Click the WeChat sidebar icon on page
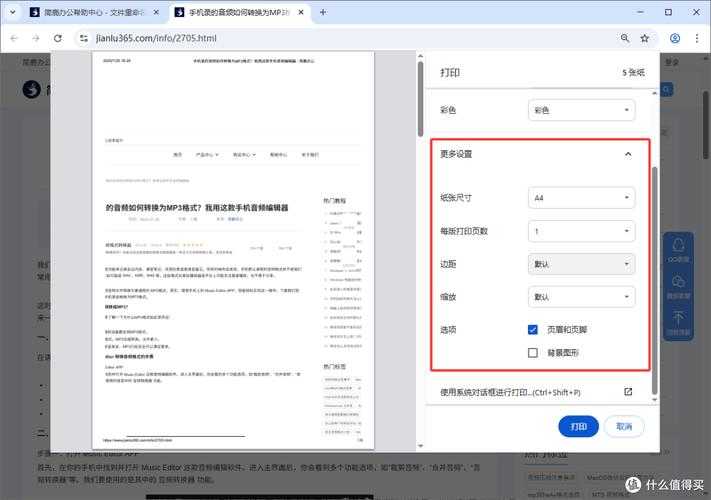Viewport: 711px width, 500px height. (x=678, y=286)
